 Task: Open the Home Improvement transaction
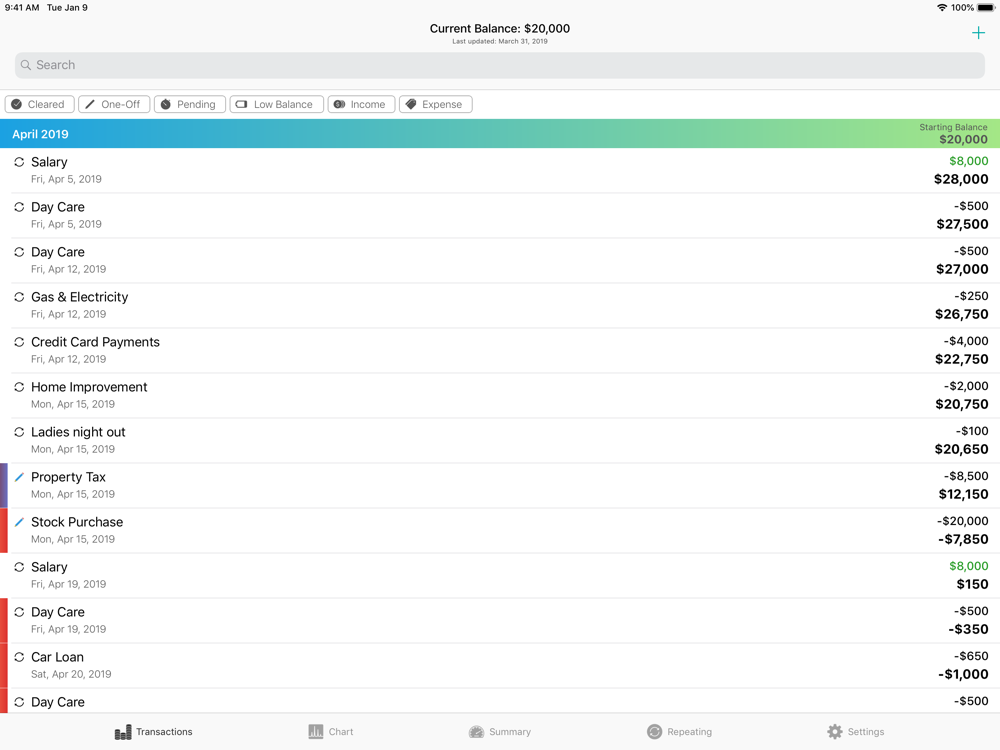point(500,395)
